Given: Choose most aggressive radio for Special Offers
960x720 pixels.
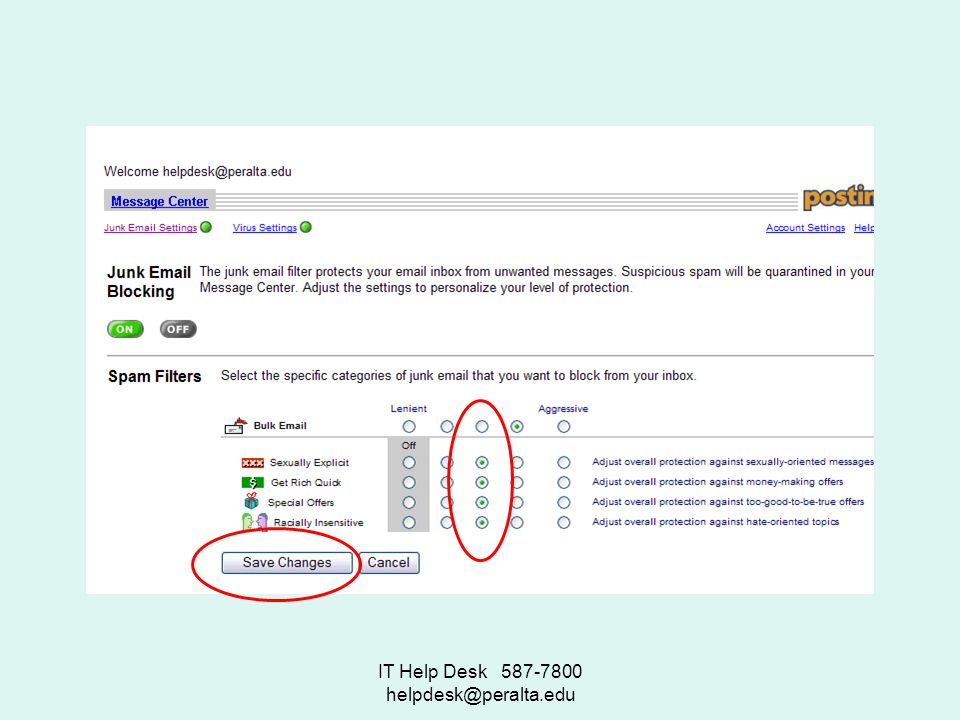Looking at the screenshot, I should (564, 503).
